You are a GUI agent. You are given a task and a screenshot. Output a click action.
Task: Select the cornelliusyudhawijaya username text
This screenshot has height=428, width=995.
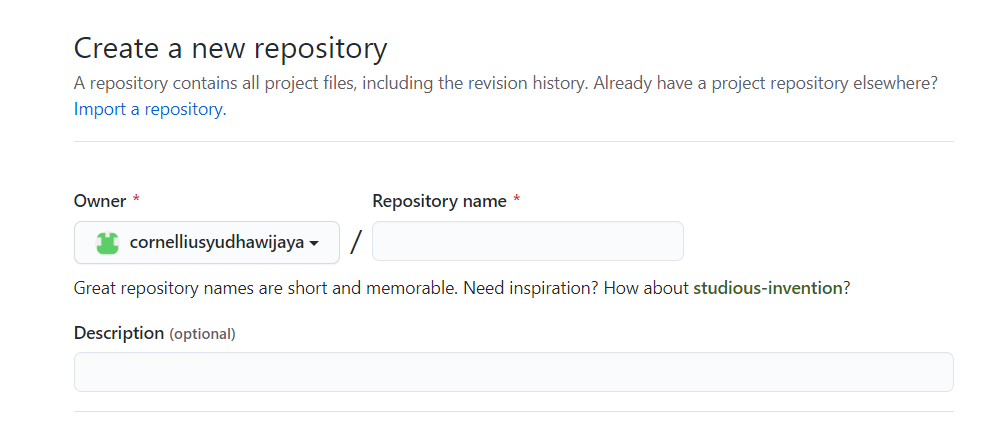tap(216, 243)
